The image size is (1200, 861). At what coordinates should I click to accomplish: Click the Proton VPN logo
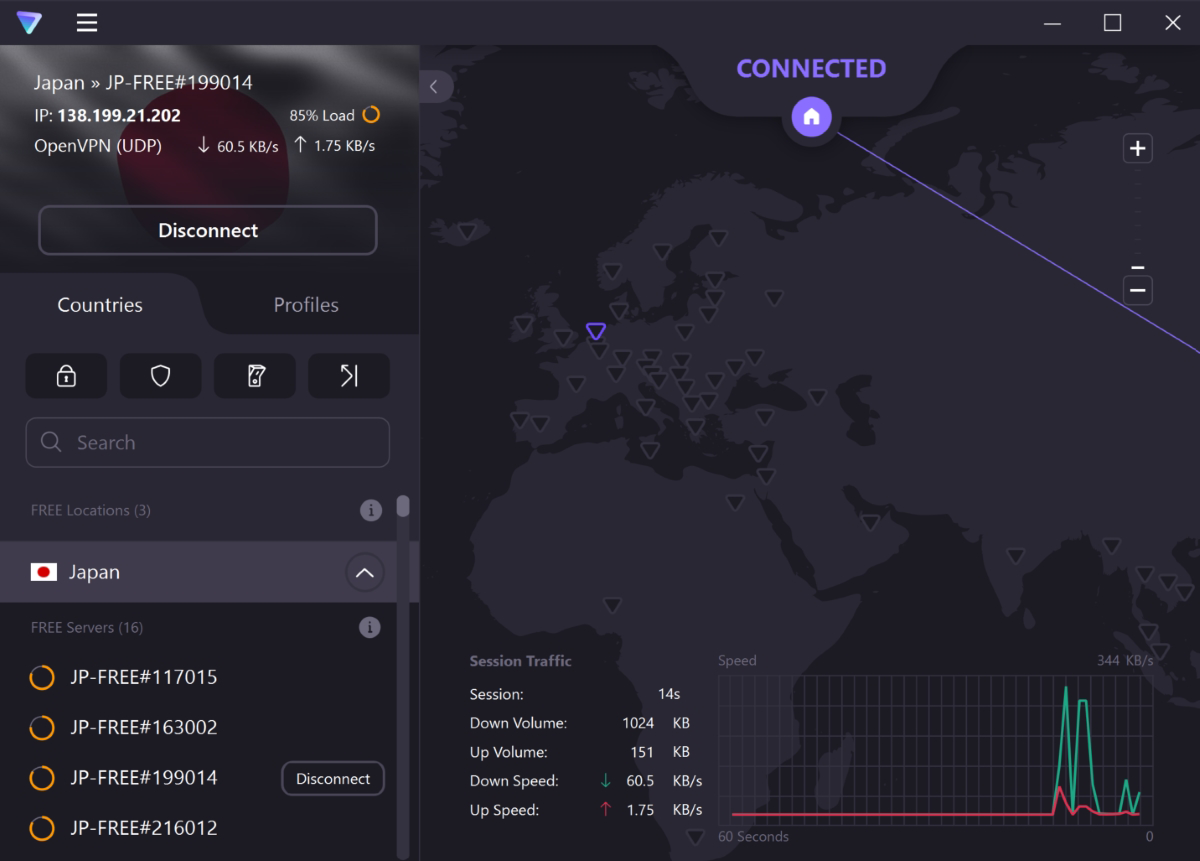pyautogui.click(x=29, y=22)
